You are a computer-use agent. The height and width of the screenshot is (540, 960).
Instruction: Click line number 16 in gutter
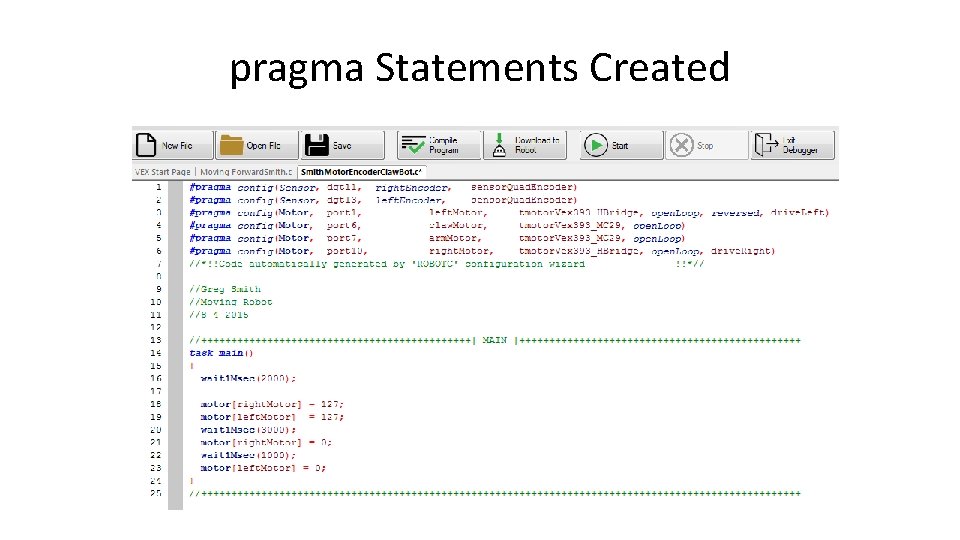point(156,378)
